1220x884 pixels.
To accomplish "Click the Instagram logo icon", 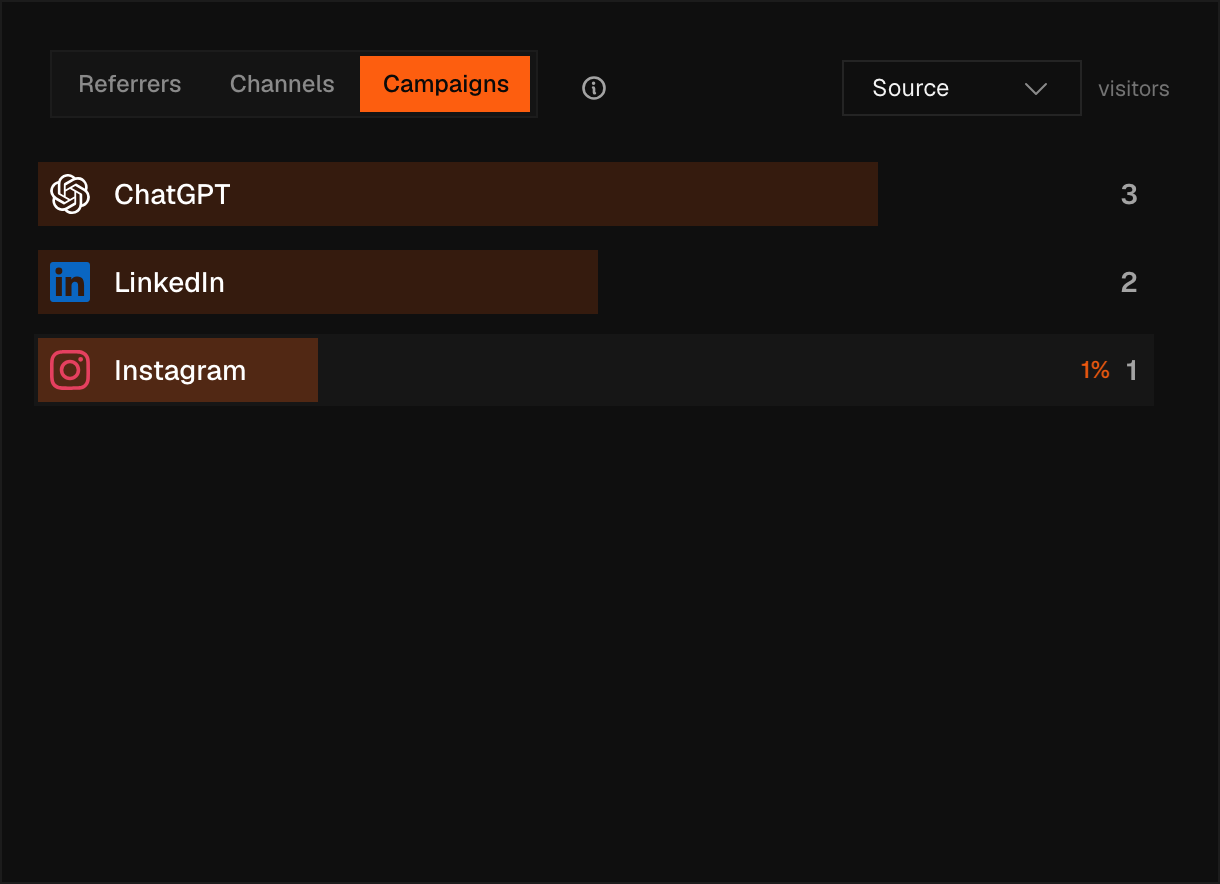I will [70, 370].
